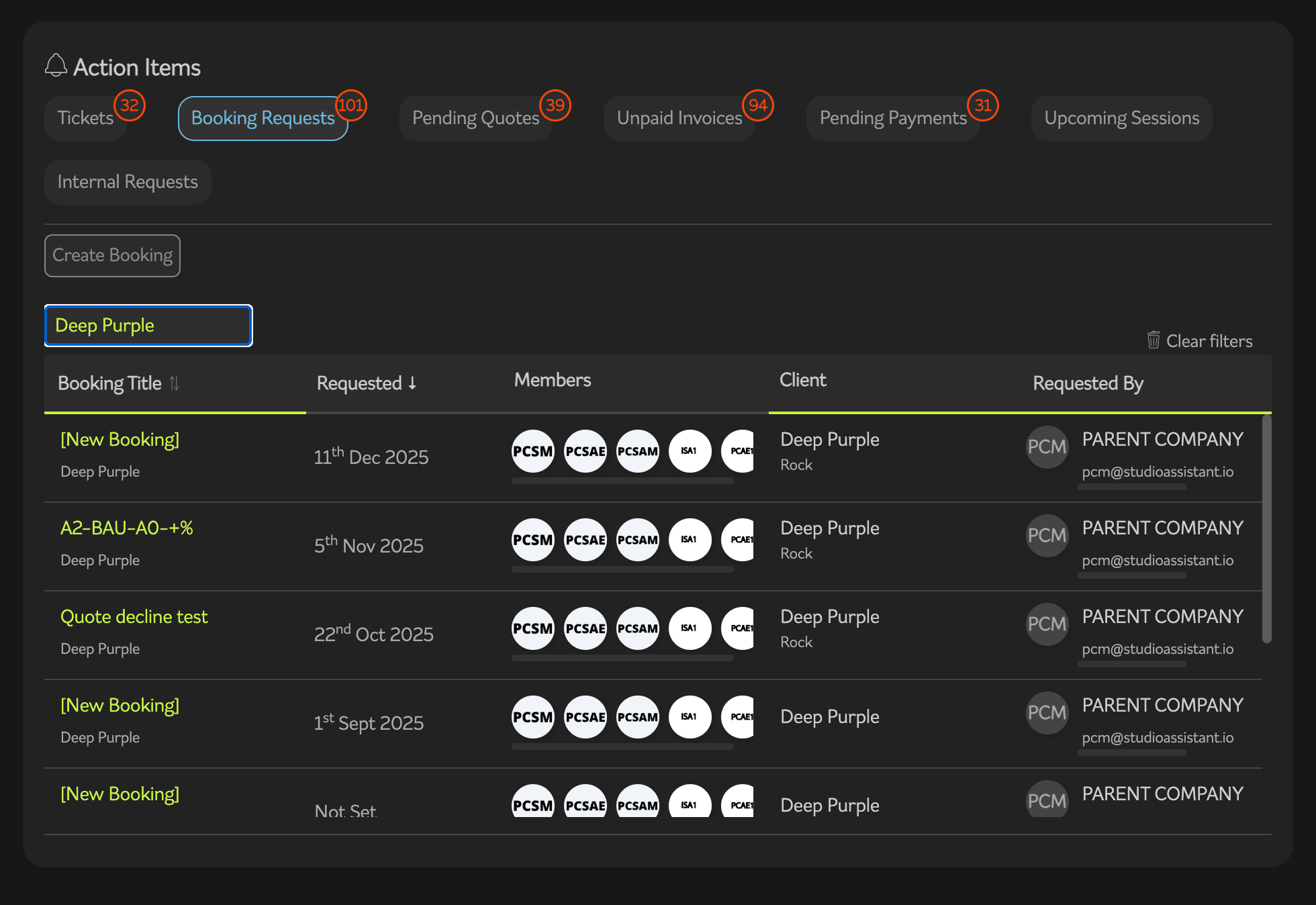Sort by the Booking Title column header
Screen dimensions: 1316x905
tap(119, 383)
